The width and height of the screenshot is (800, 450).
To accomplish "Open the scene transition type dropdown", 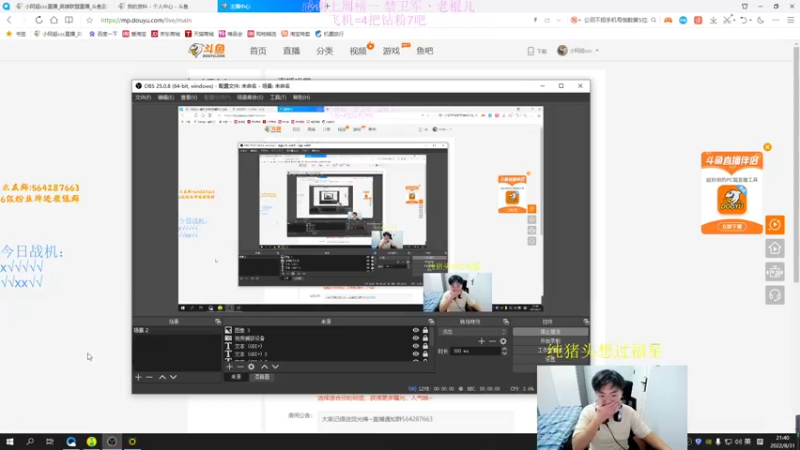I will pos(473,332).
